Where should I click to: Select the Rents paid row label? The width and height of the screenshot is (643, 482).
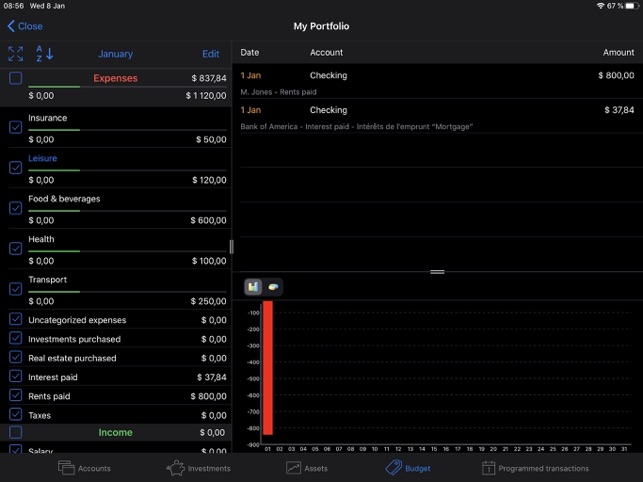49,396
